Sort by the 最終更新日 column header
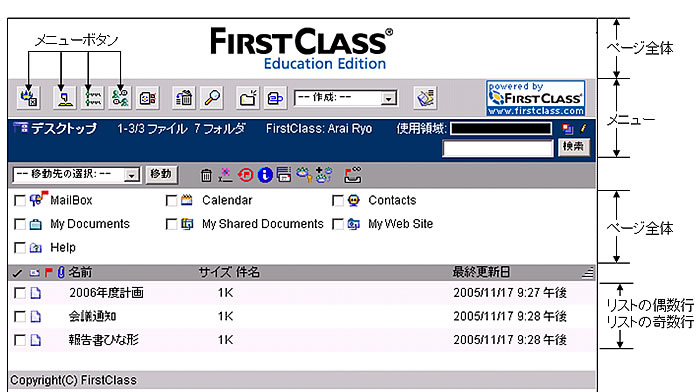 pyautogui.click(x=481, y=272)
